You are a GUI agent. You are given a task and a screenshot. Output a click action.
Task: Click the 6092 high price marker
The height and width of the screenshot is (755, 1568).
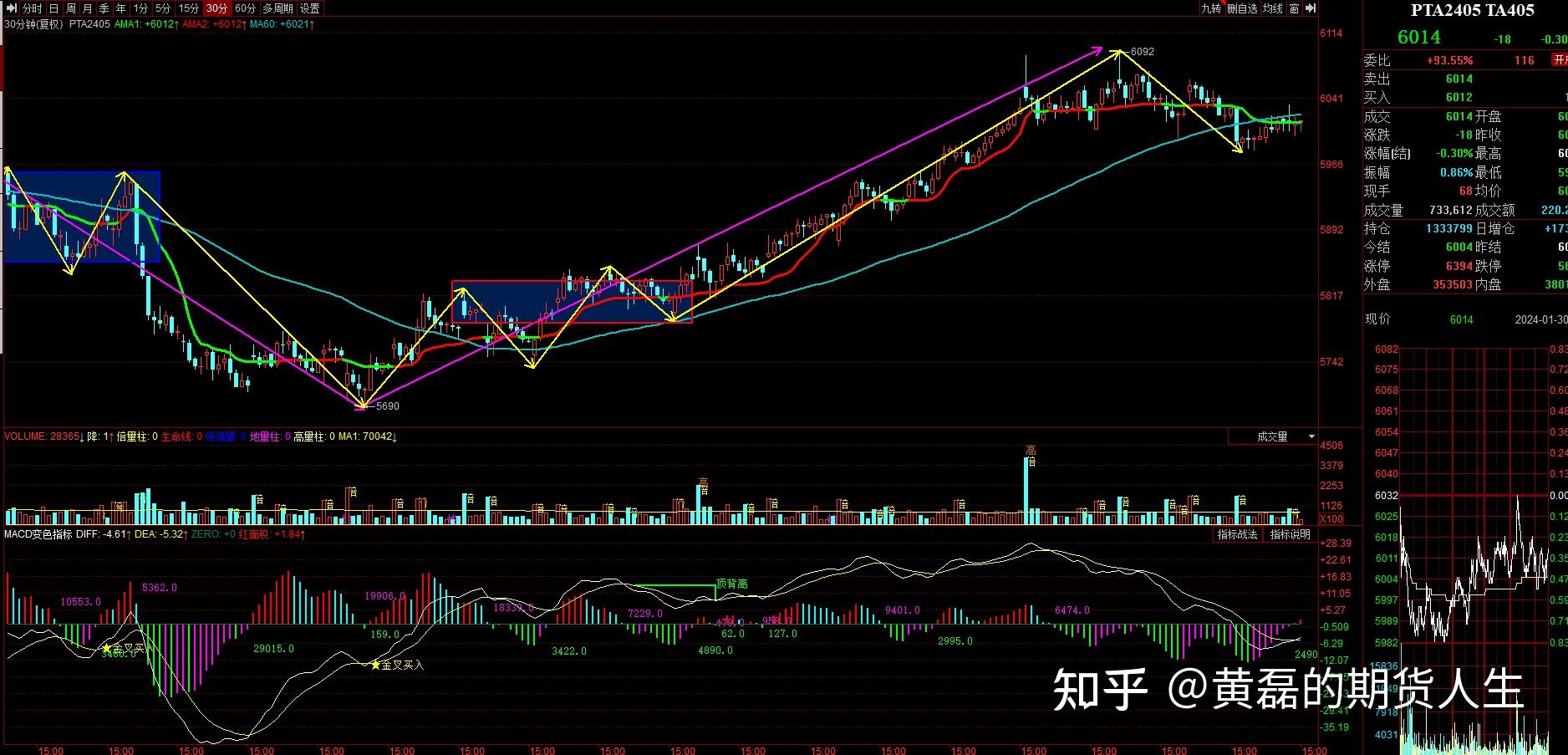tap(1142, 52)
